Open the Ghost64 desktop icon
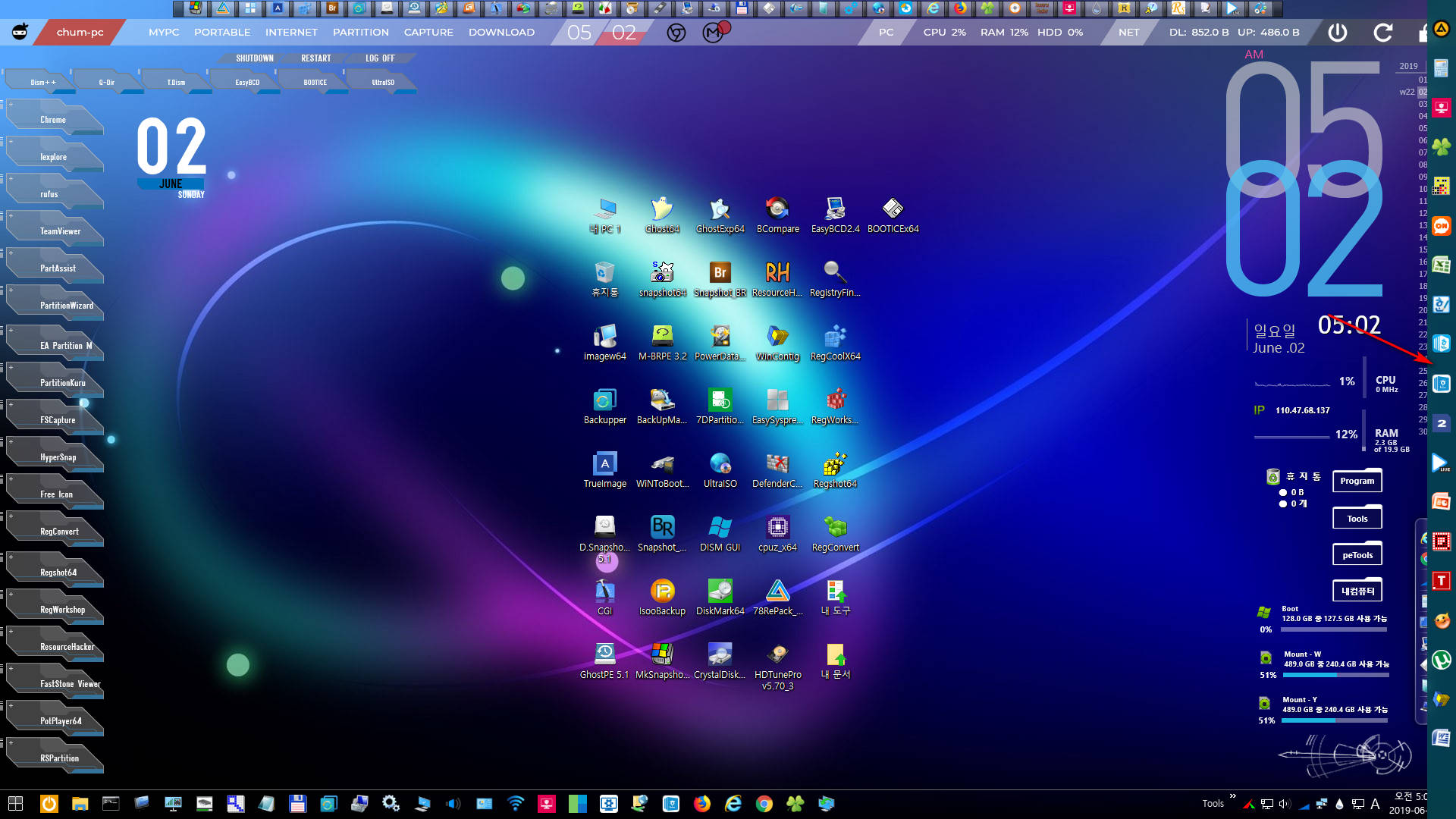 pos(662,215)
